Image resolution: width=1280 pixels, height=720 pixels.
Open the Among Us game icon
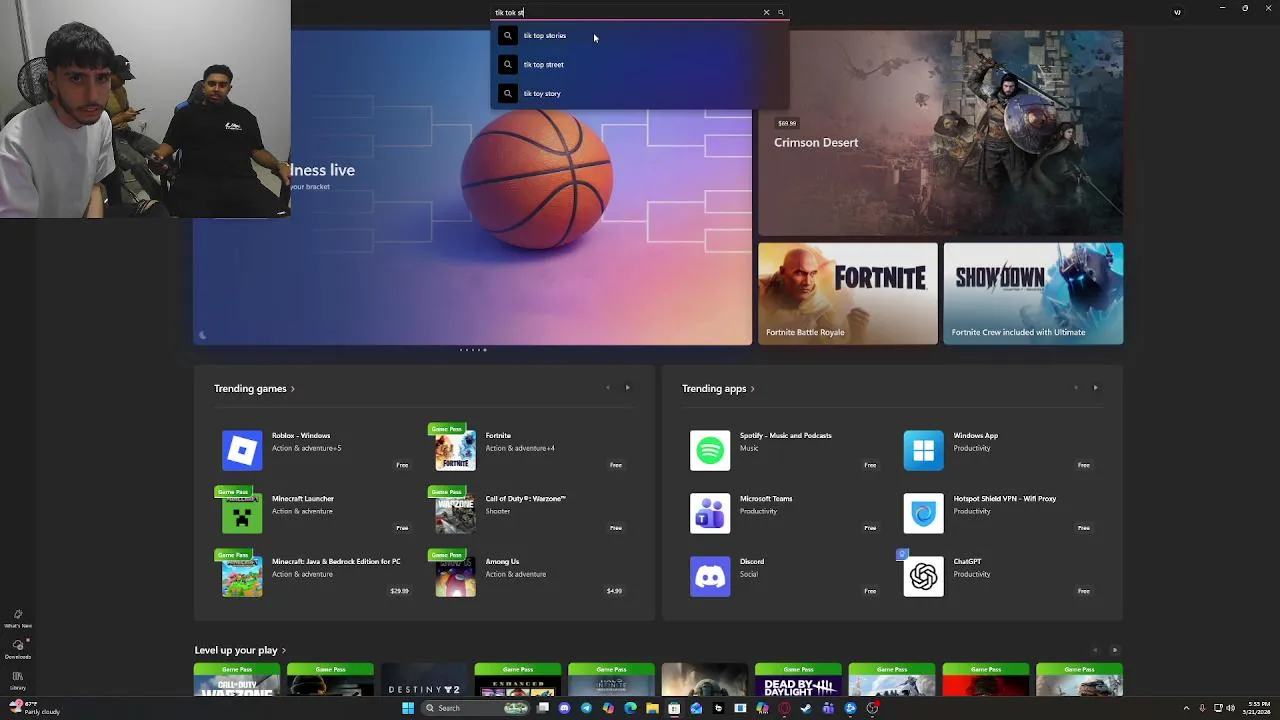click(455, 576)
